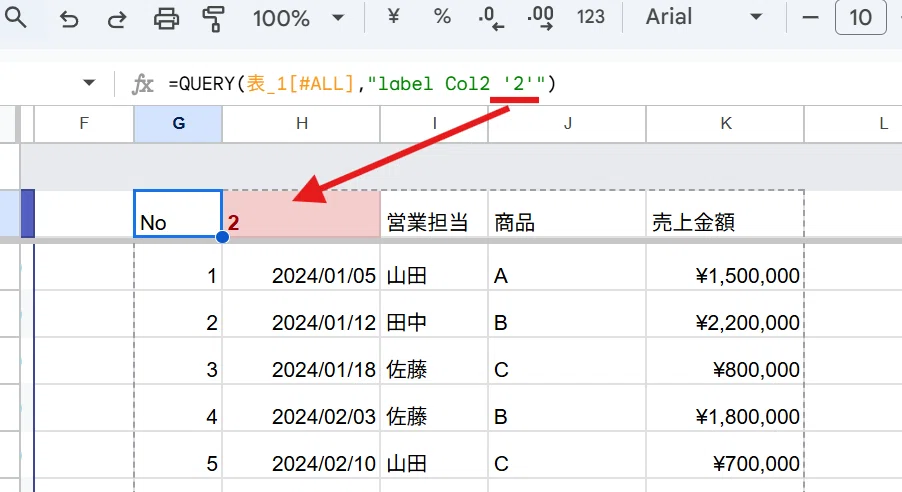Select the No cell with value 3

(x=178, y=361)
